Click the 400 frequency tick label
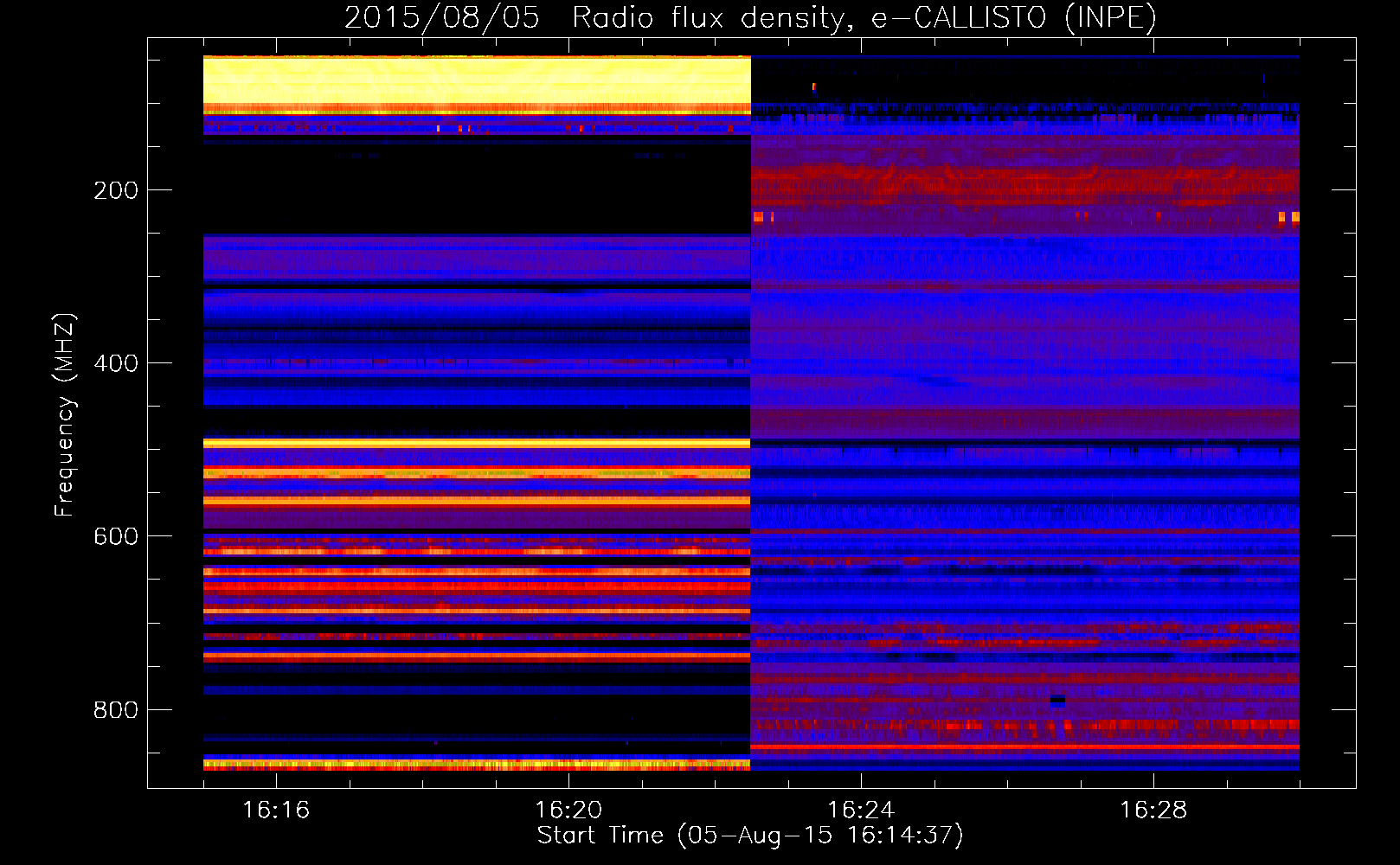Viewport: 1400px width, 865px height. 116,363
